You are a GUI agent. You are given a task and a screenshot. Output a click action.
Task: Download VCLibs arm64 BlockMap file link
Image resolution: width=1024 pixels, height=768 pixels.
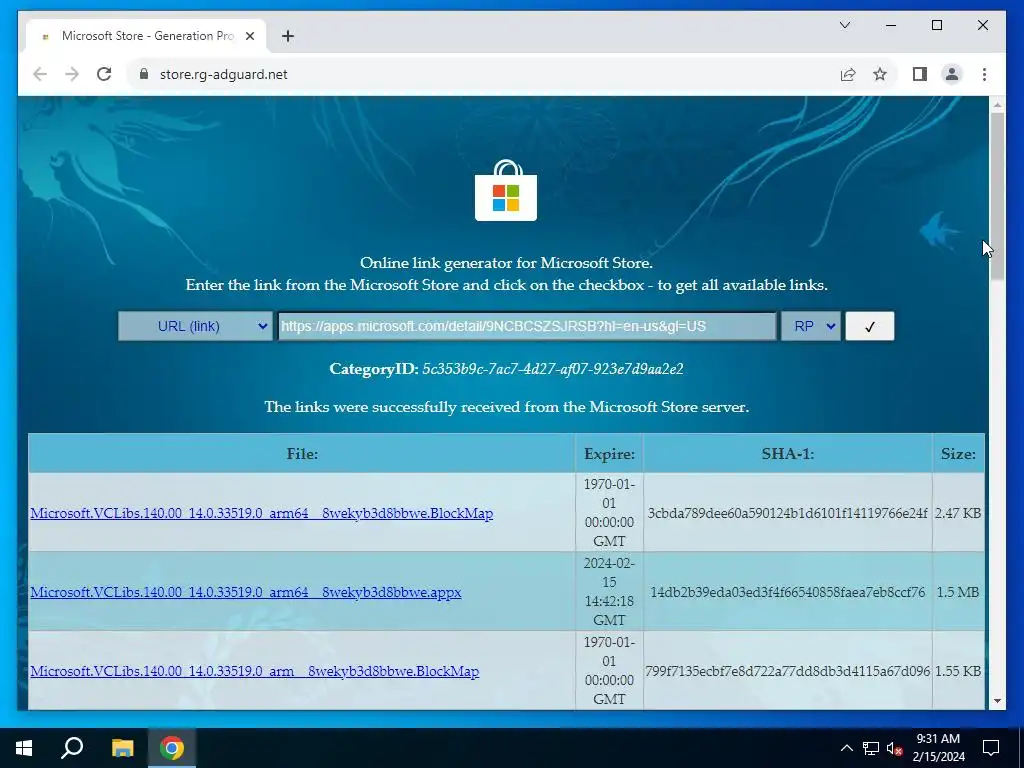tap(261, 513)
